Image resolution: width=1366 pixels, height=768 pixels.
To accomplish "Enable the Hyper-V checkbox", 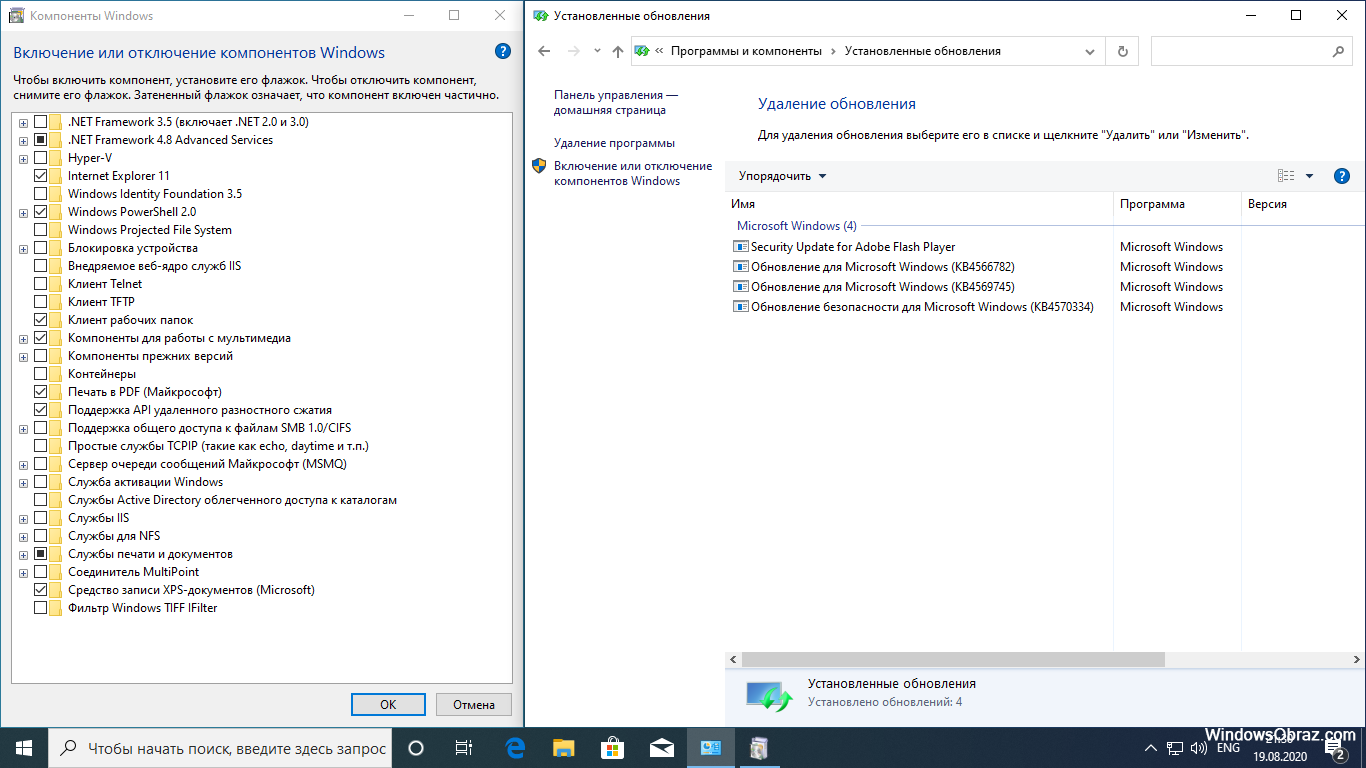I will pyautogui.click(x=41, y=158).
